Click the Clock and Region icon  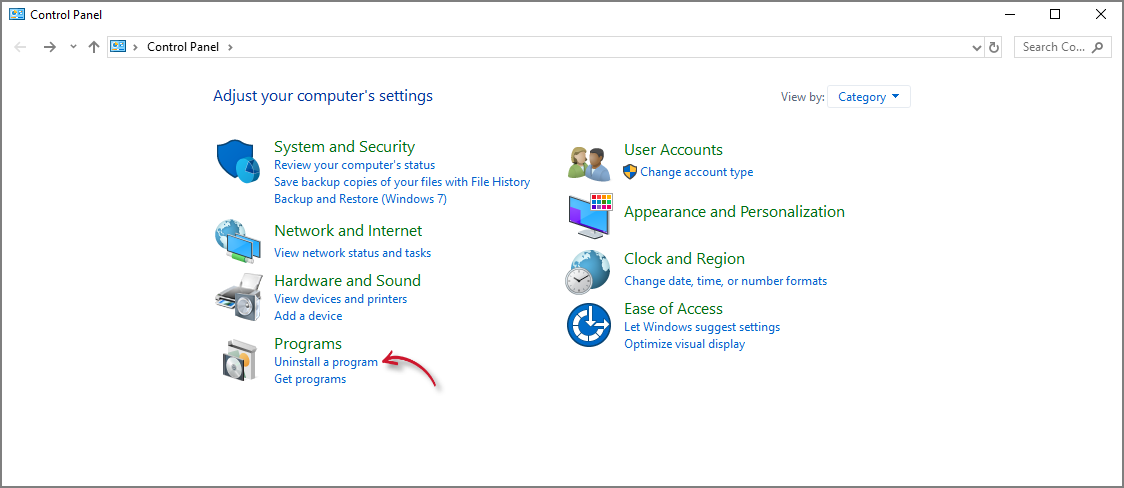tap(588, 271)
